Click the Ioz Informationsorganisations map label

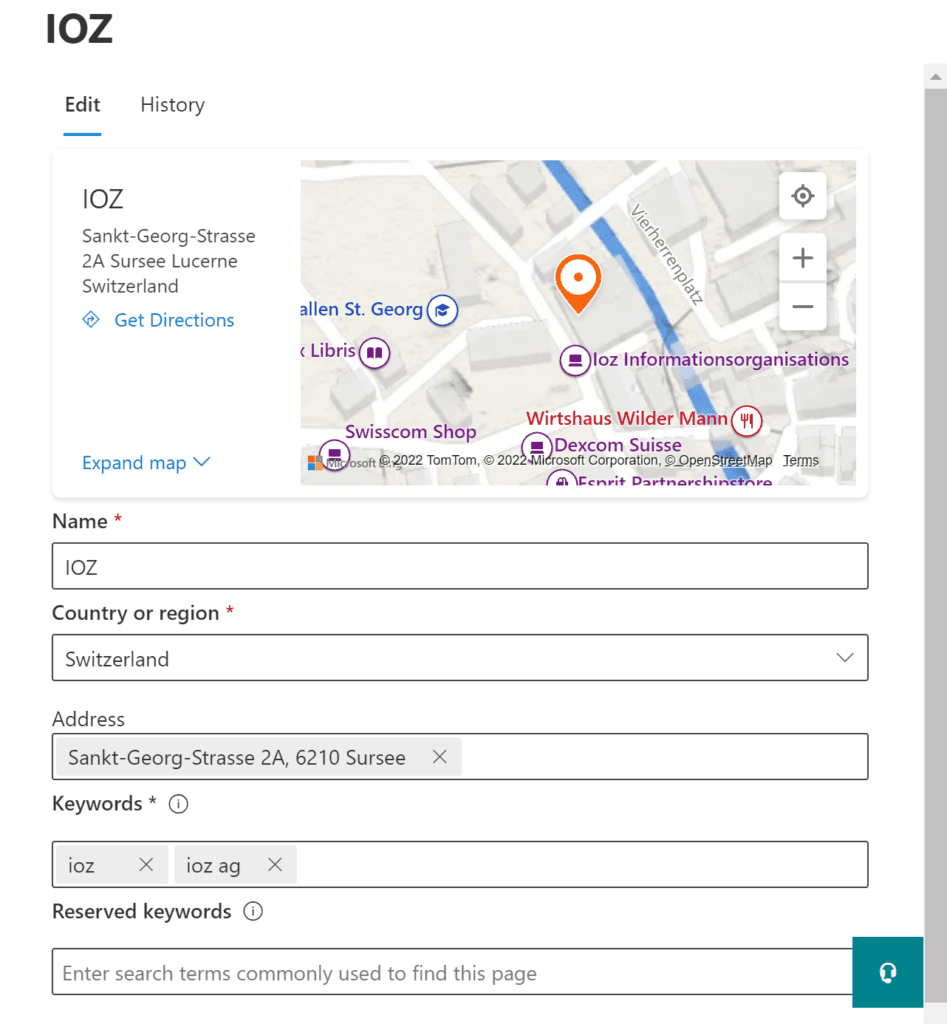click(720, 359)
